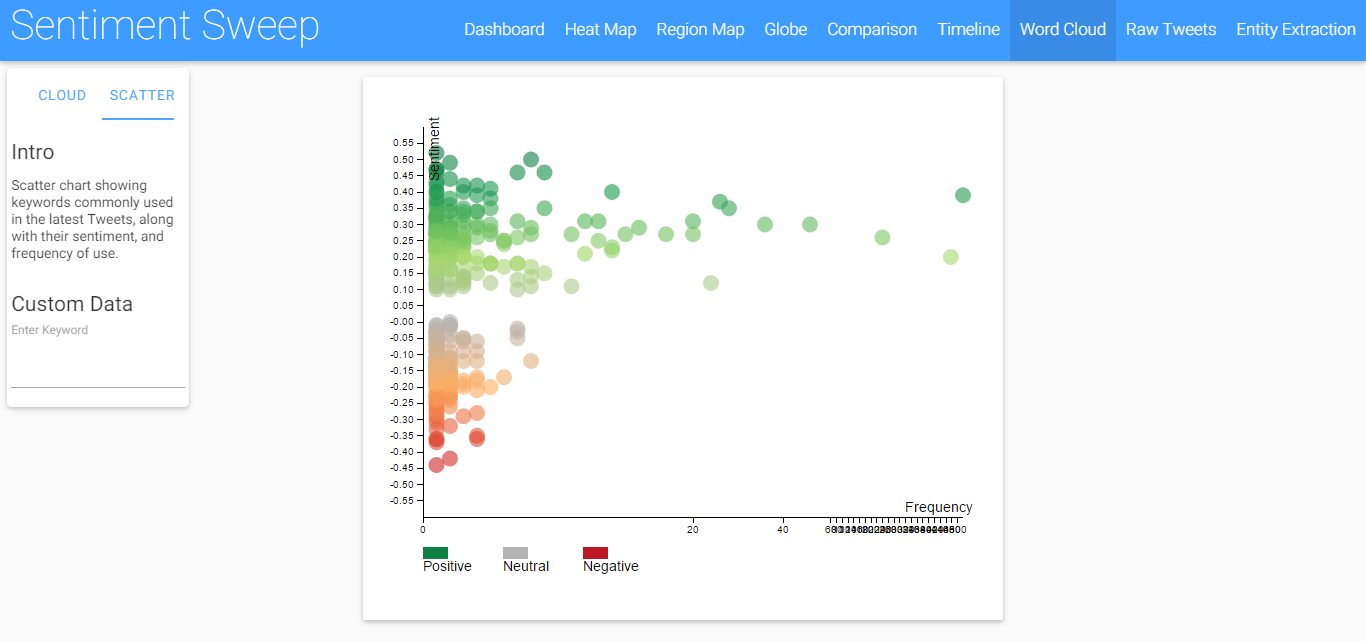
Task: Click the red Negative legend swatch
Action: tap(595, 553)
